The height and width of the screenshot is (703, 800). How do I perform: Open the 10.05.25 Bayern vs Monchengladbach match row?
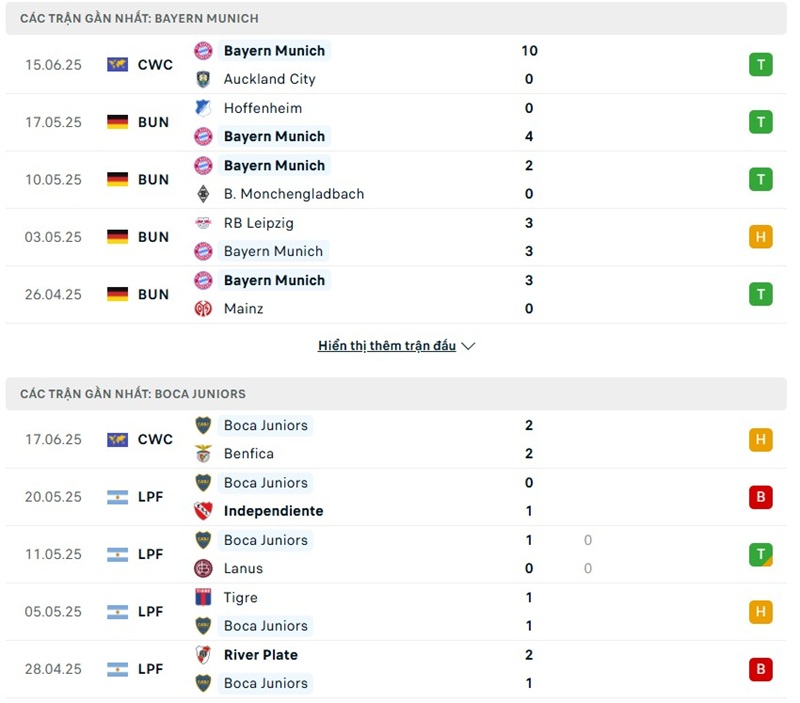click(x=400, y=180)
